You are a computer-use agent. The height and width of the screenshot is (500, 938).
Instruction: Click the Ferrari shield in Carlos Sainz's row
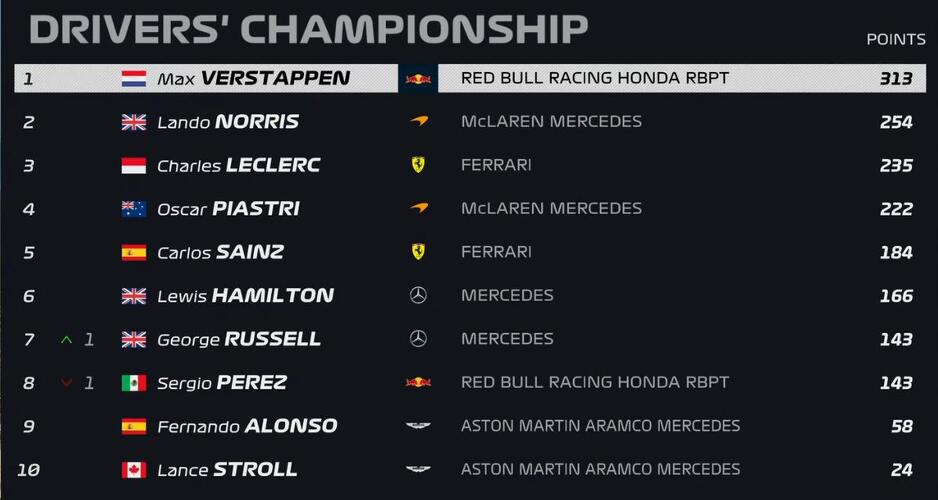coord(418,252)
